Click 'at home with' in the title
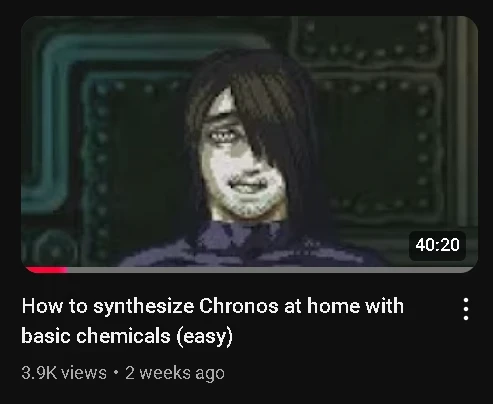The height and width of the screenshot is (404, 493). point(344,306)
